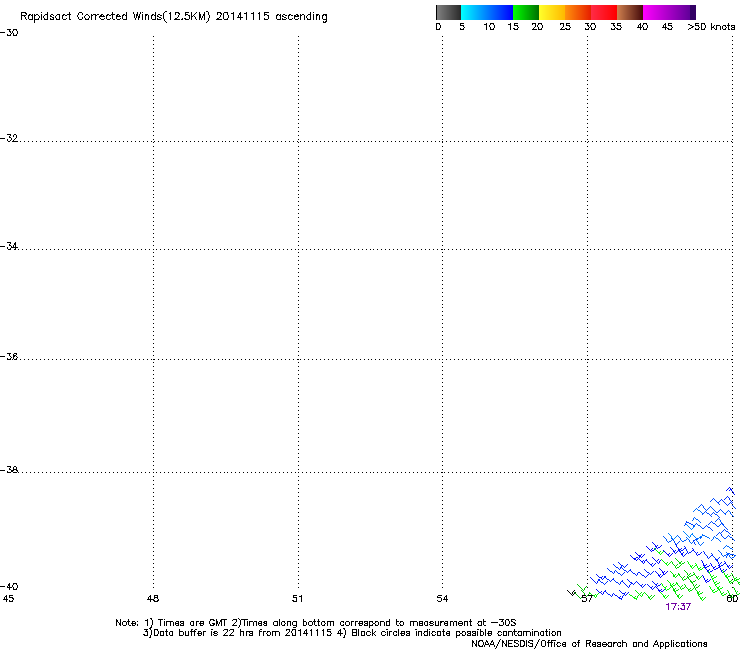Click the magenta 40-45 knots color band
Image resolution: width=740 pixels, height=650 pixels.
(656, 12)
